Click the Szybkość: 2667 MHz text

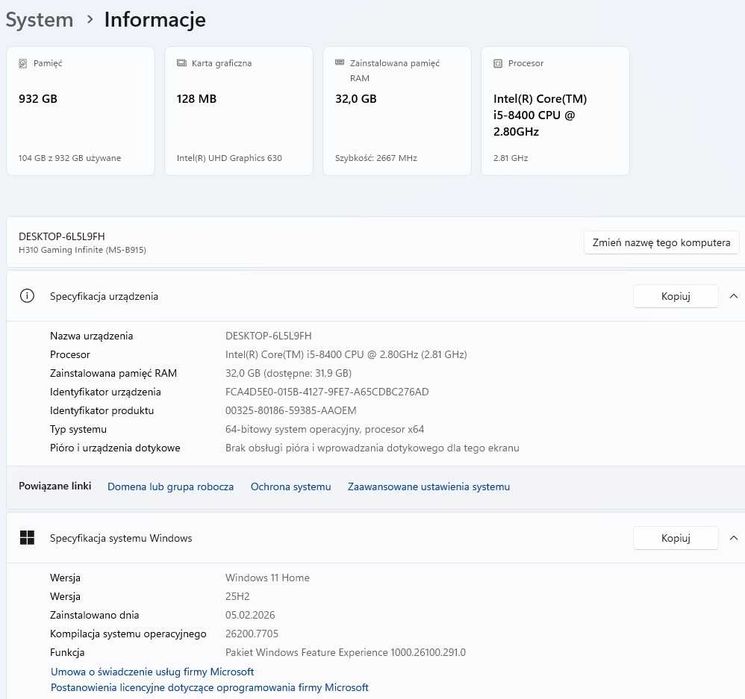click(376, 158)
